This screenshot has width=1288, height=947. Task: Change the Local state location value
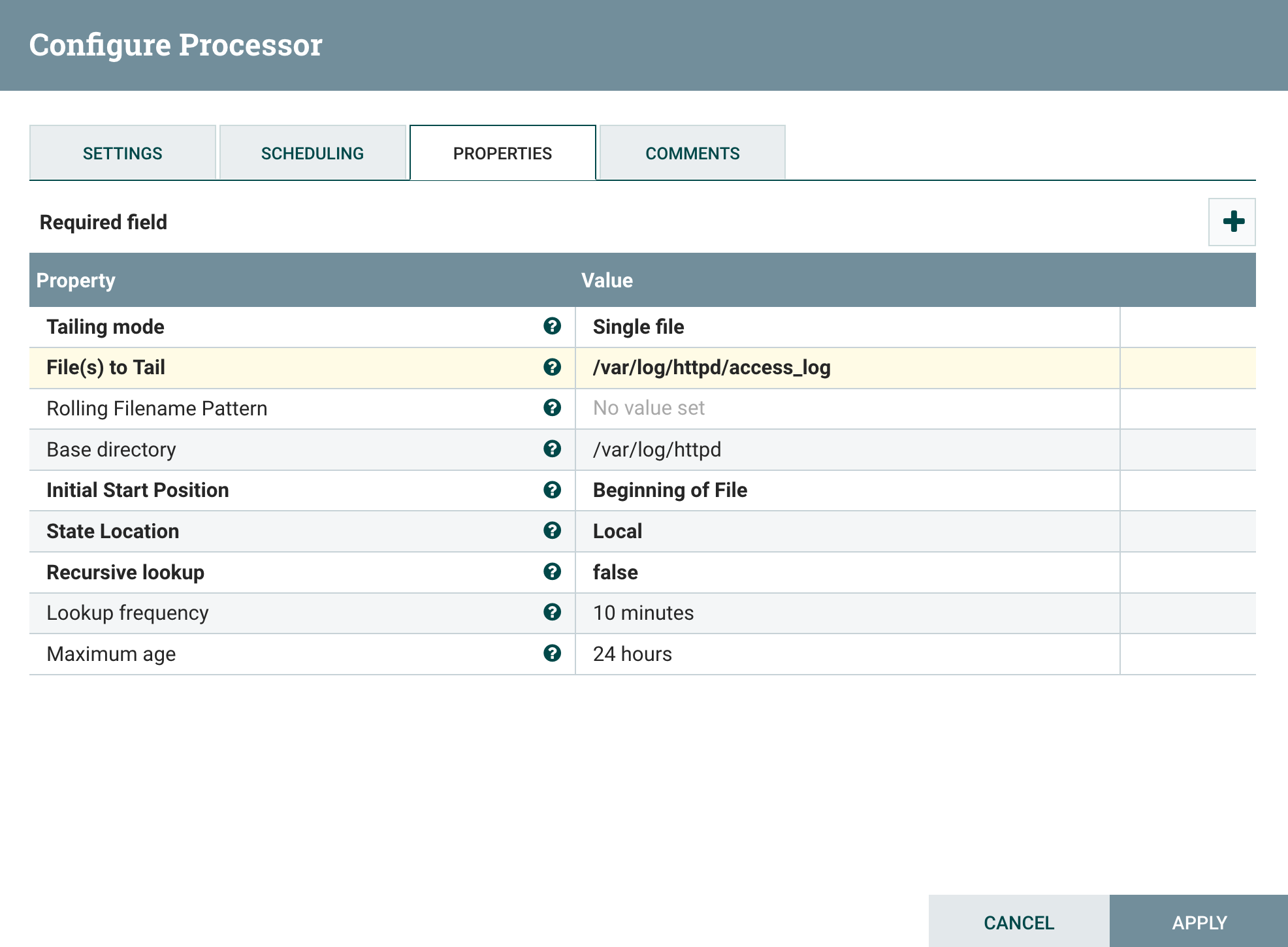[x=847, y=531]
